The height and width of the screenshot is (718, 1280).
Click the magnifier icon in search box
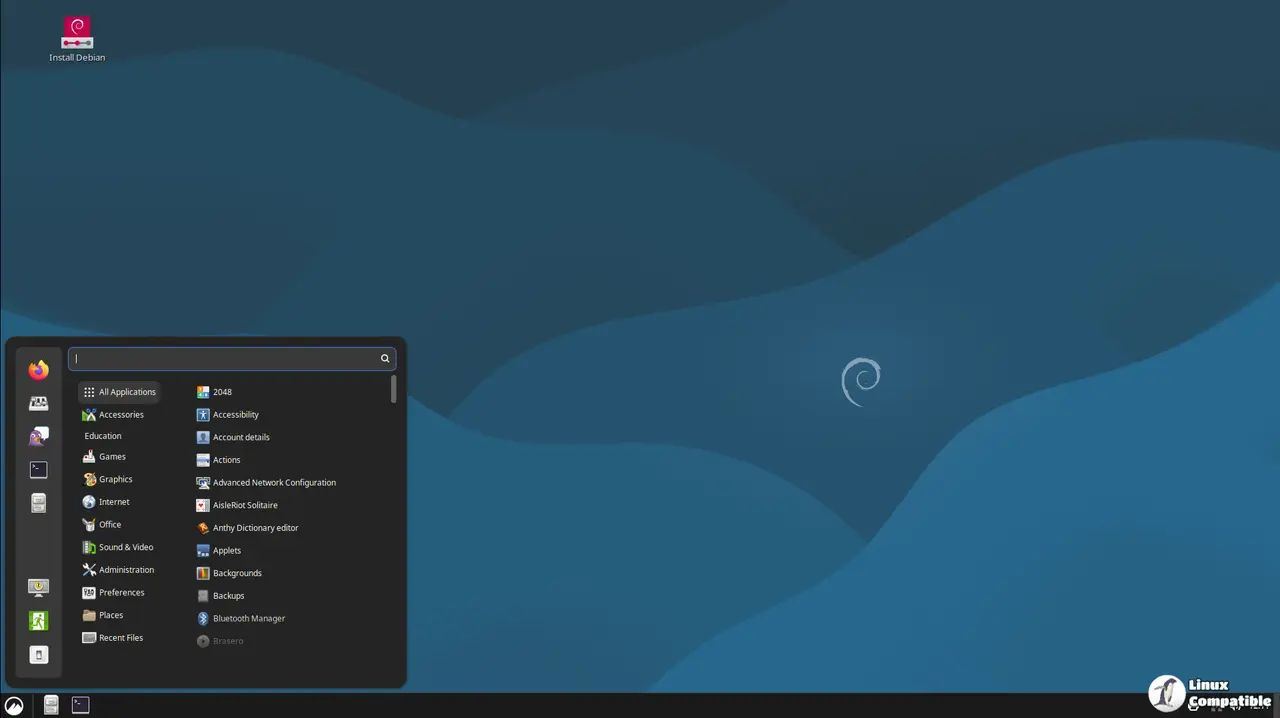point(384,358)
